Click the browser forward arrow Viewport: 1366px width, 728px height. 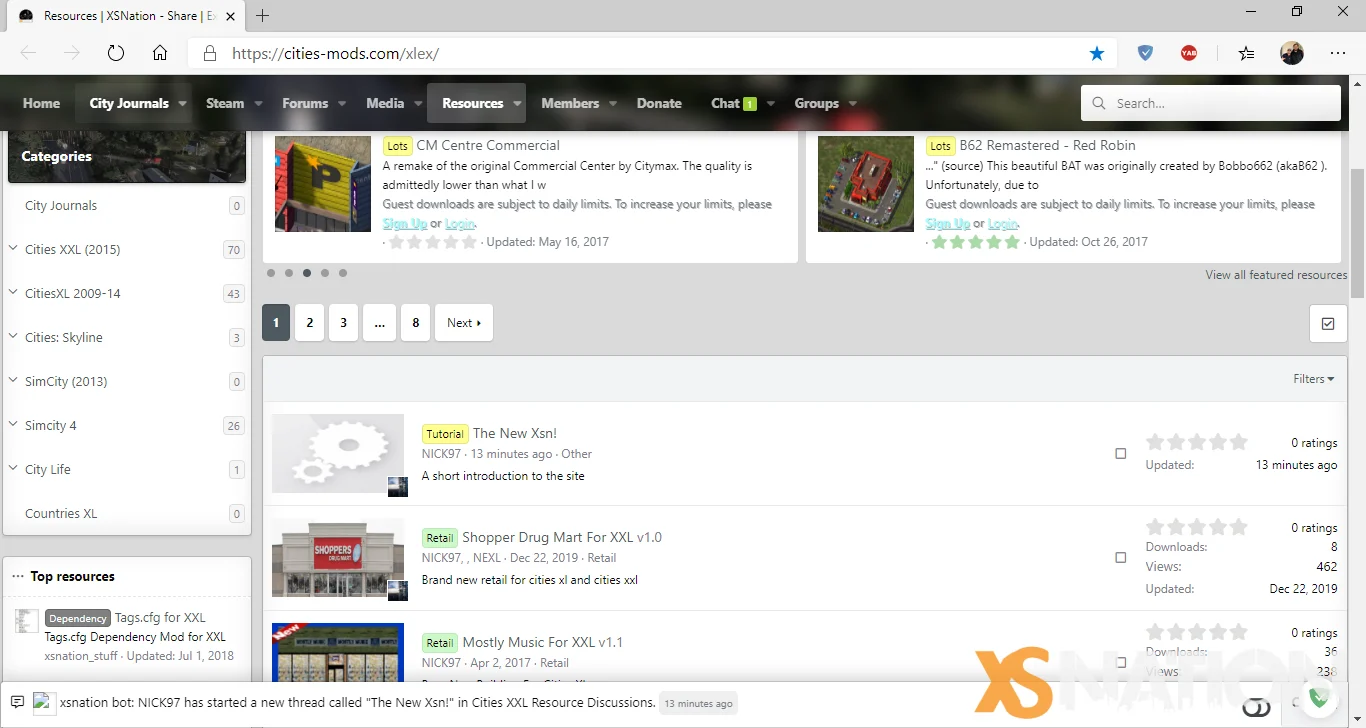[72, 54]
